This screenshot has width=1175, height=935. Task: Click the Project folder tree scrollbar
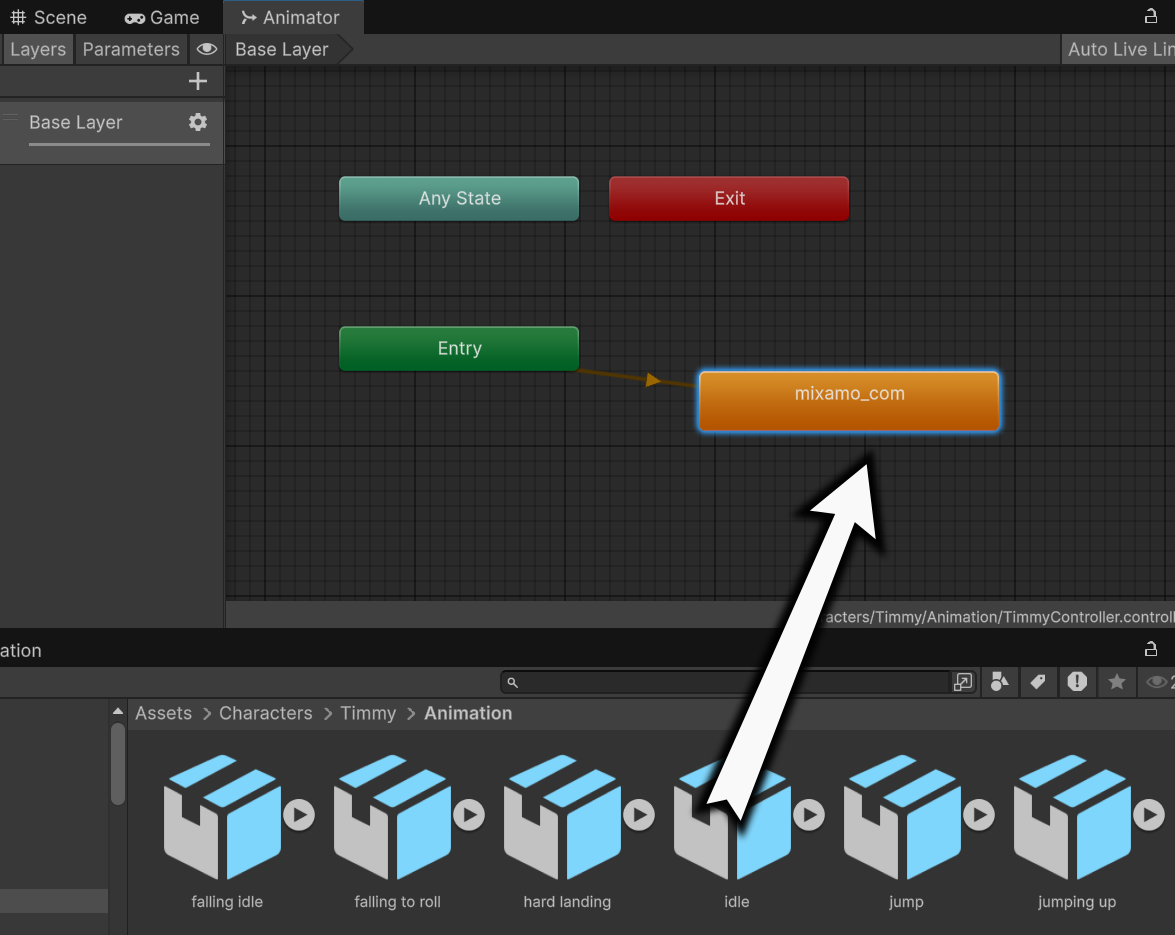click(x=118, y=764)
